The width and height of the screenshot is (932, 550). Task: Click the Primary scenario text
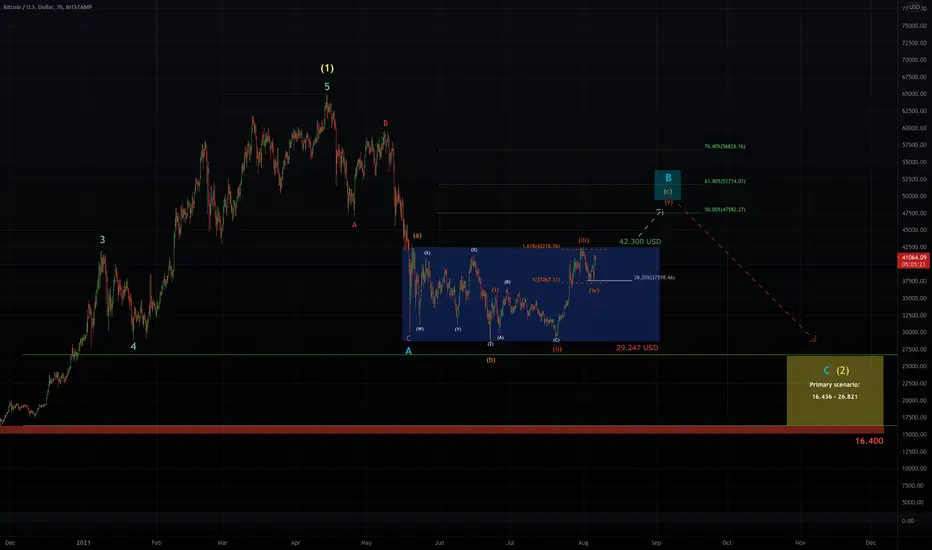(x=835, y=385)
